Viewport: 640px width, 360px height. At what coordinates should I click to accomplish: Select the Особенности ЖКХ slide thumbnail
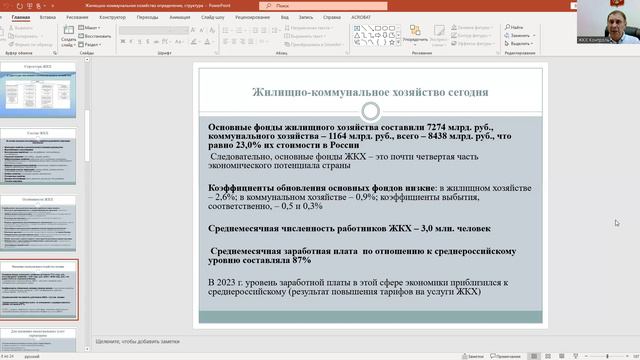38,223
